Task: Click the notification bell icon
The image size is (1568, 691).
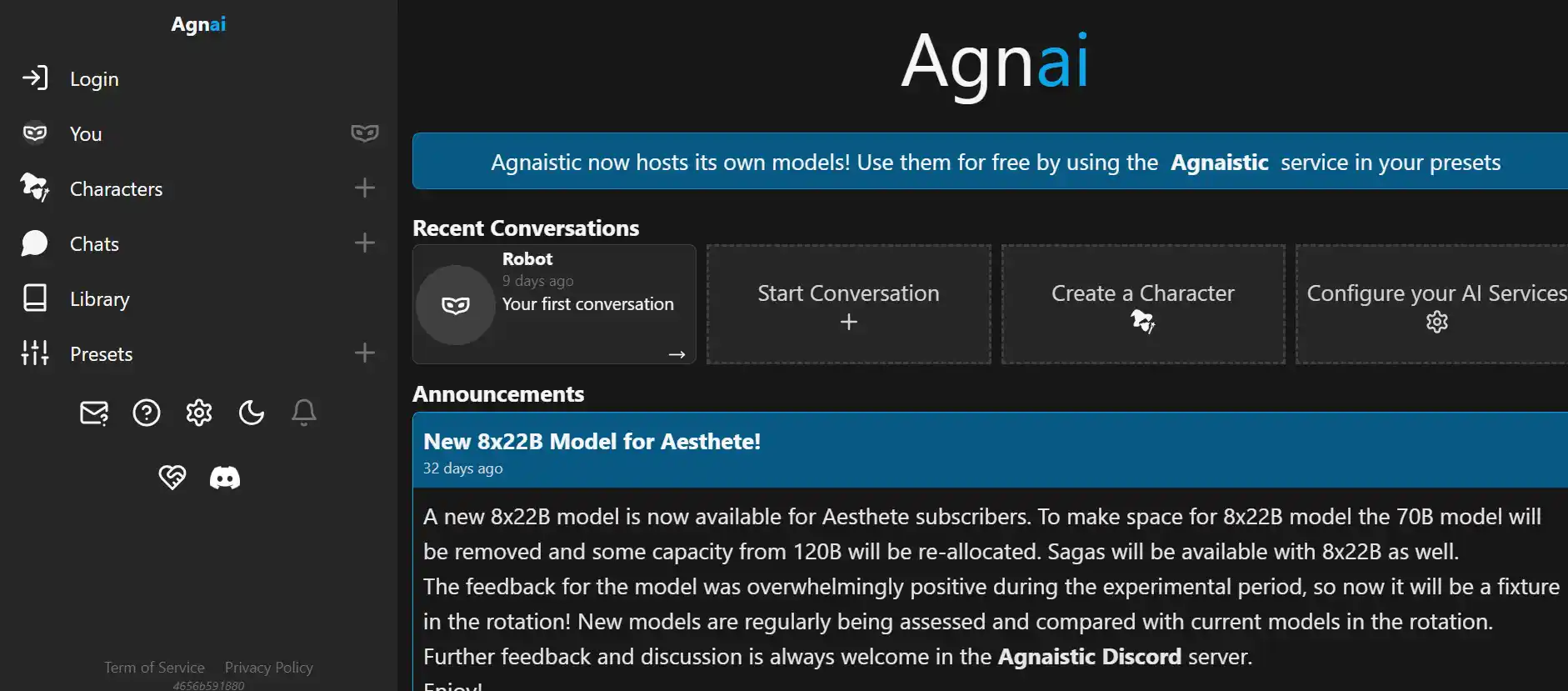Action: click(x=303, y=412)
